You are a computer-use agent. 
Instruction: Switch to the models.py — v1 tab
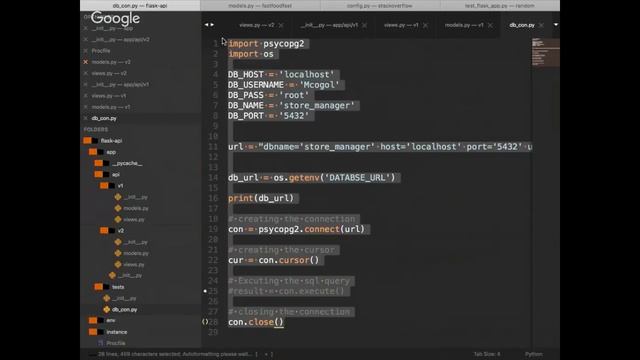point(464,25)
